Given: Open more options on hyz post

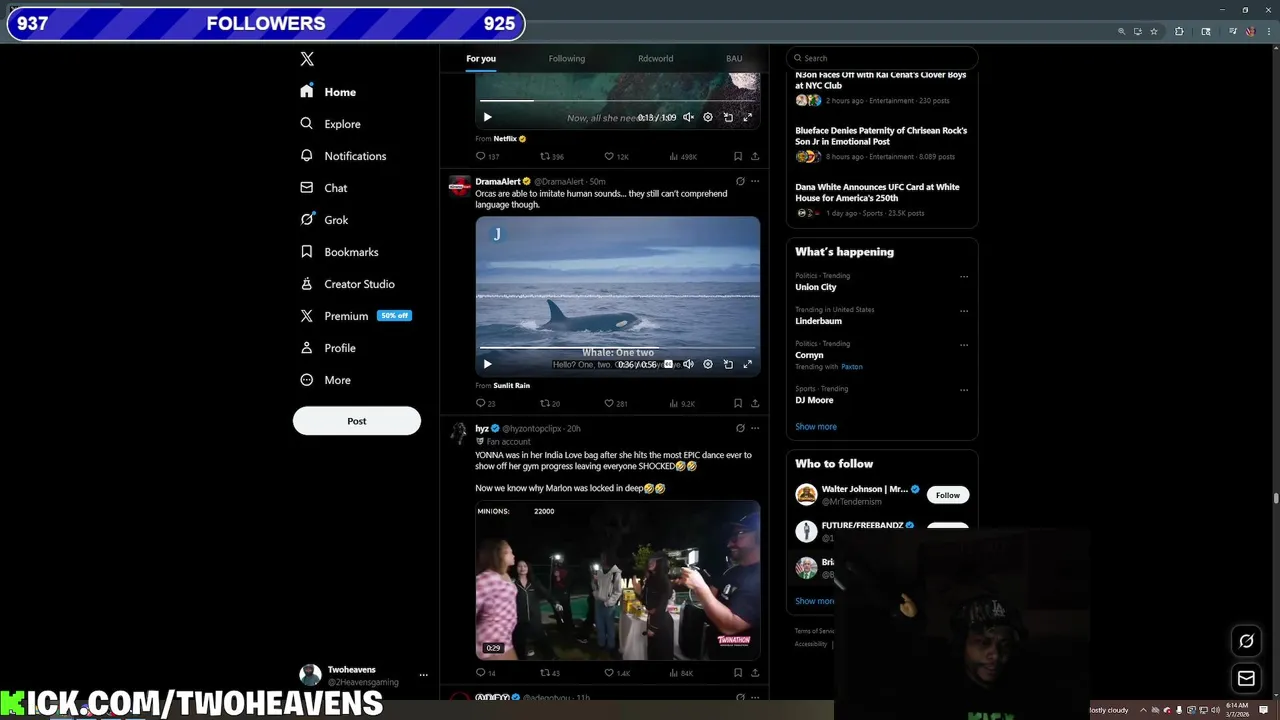Looking at the screenshot, I should (755, 428).
